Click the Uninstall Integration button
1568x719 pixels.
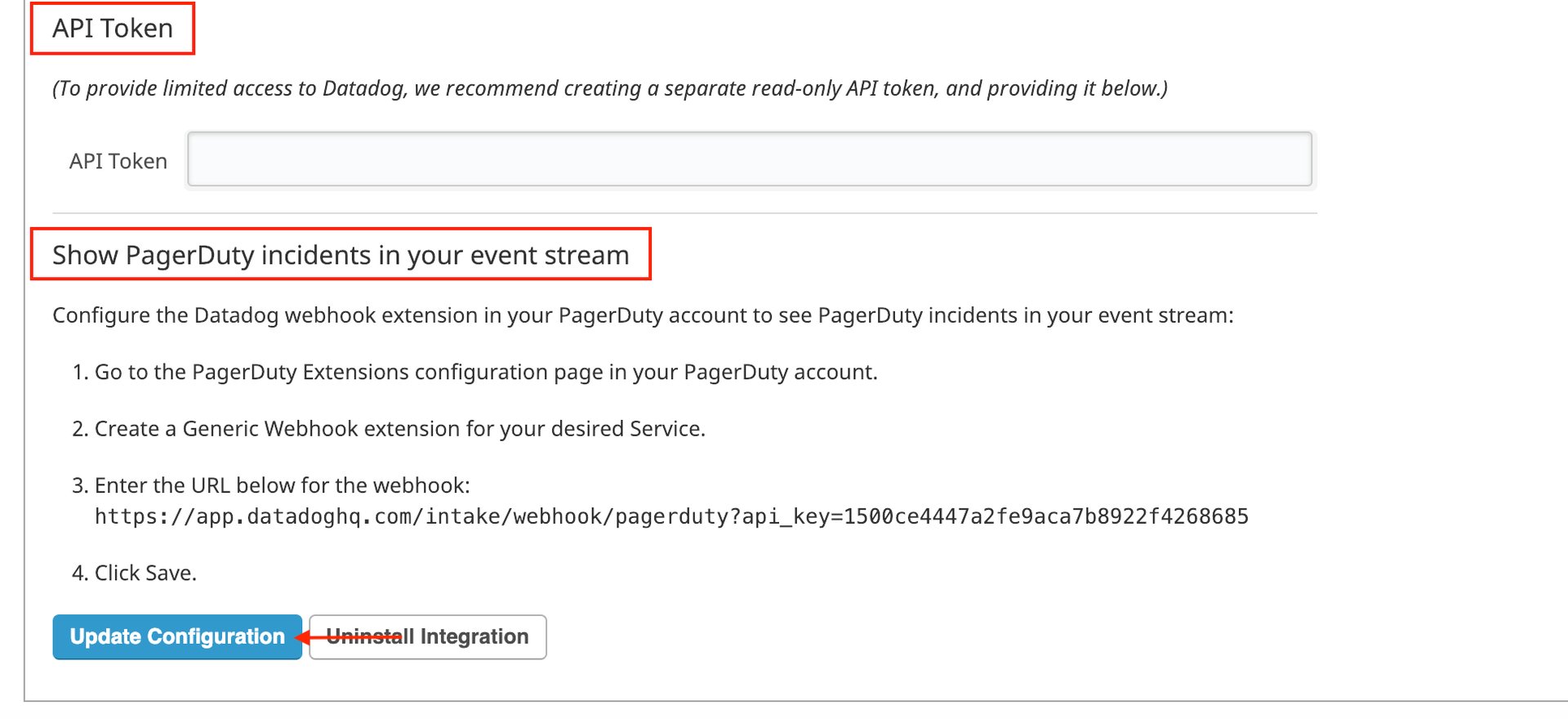[x=428, y=636]
